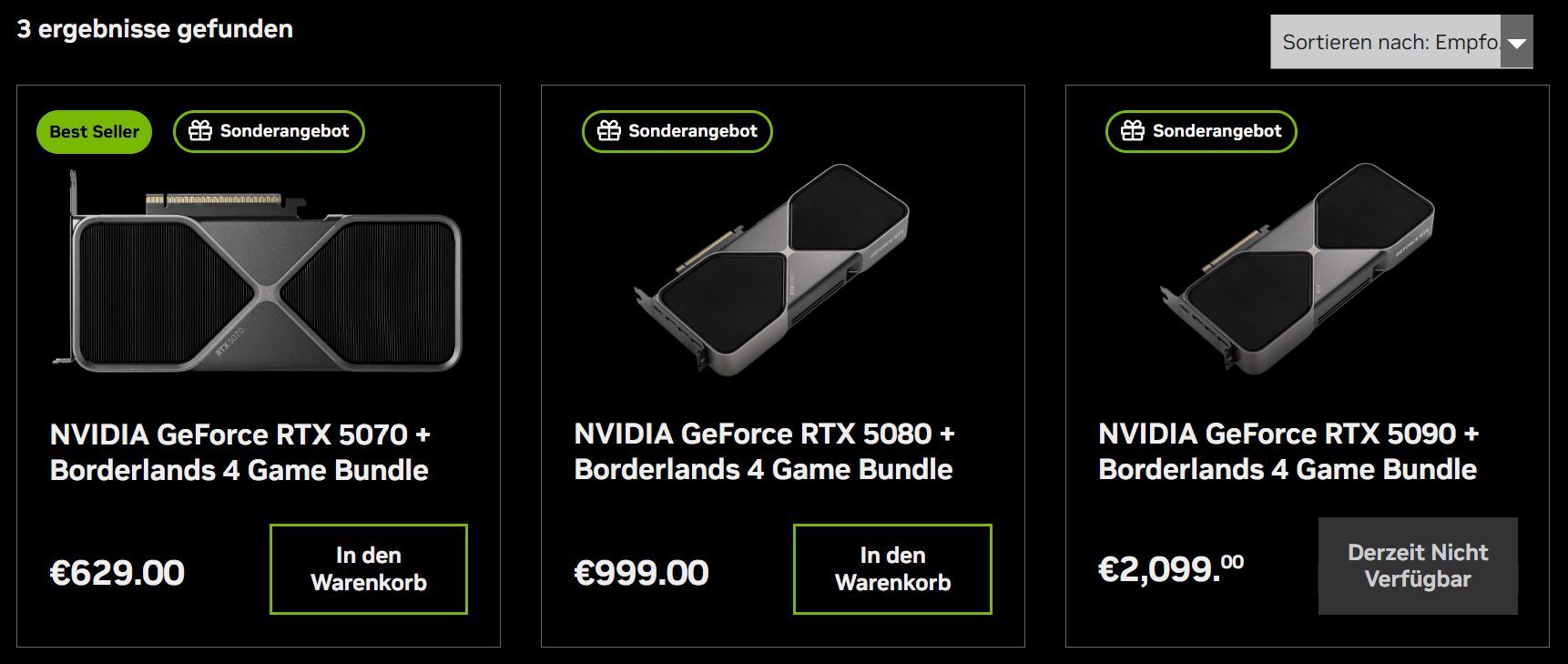Click the Sonderangebot label text beside Best Seller
This screenshot has height=664, width=1568.
click(284, 131)
